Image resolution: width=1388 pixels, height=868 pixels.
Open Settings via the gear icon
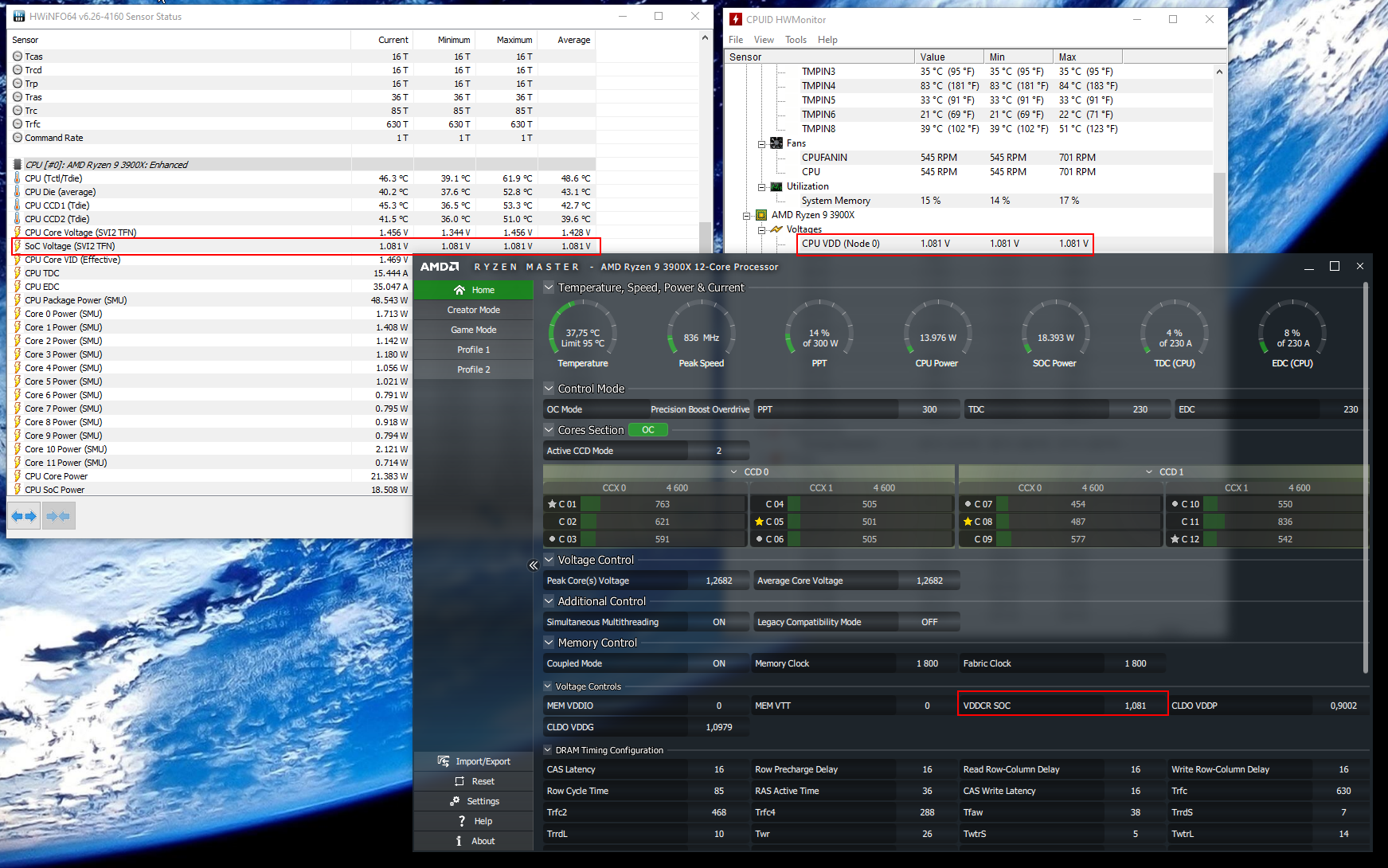pyautogui.click(x=455, y=801)
